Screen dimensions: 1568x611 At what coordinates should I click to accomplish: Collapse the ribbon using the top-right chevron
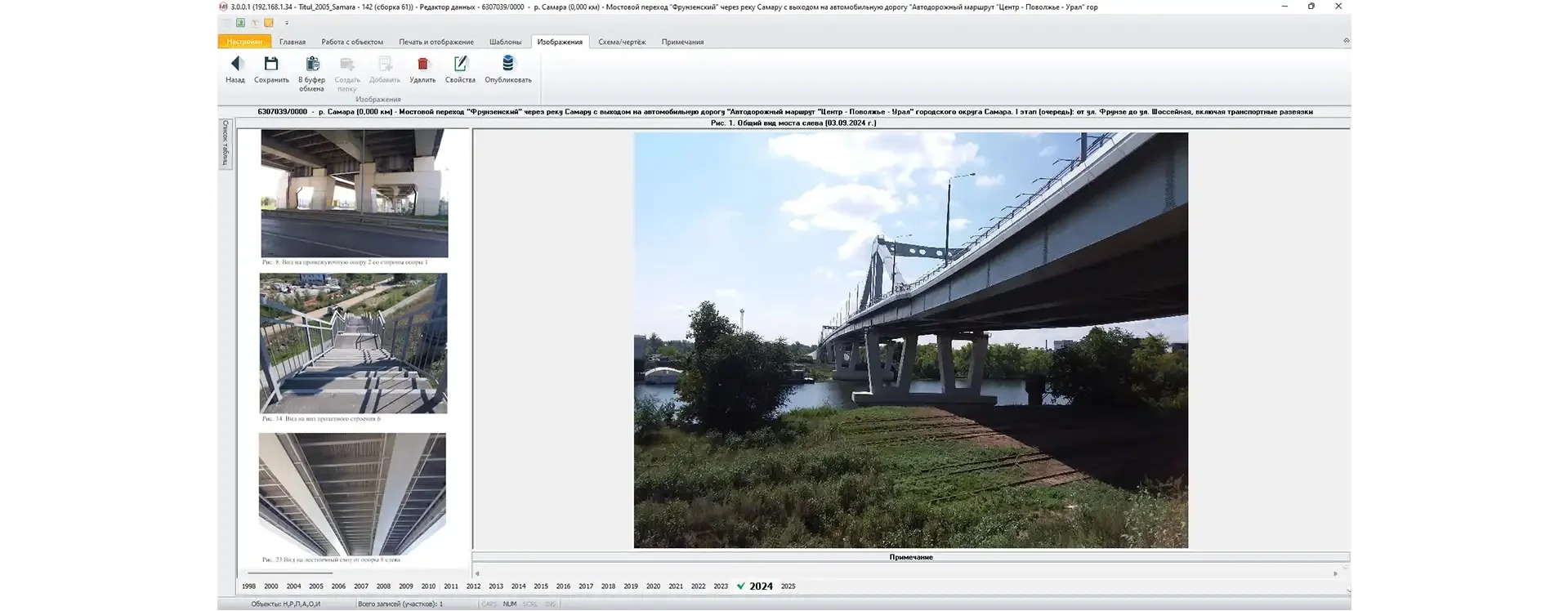[1346, 40]
